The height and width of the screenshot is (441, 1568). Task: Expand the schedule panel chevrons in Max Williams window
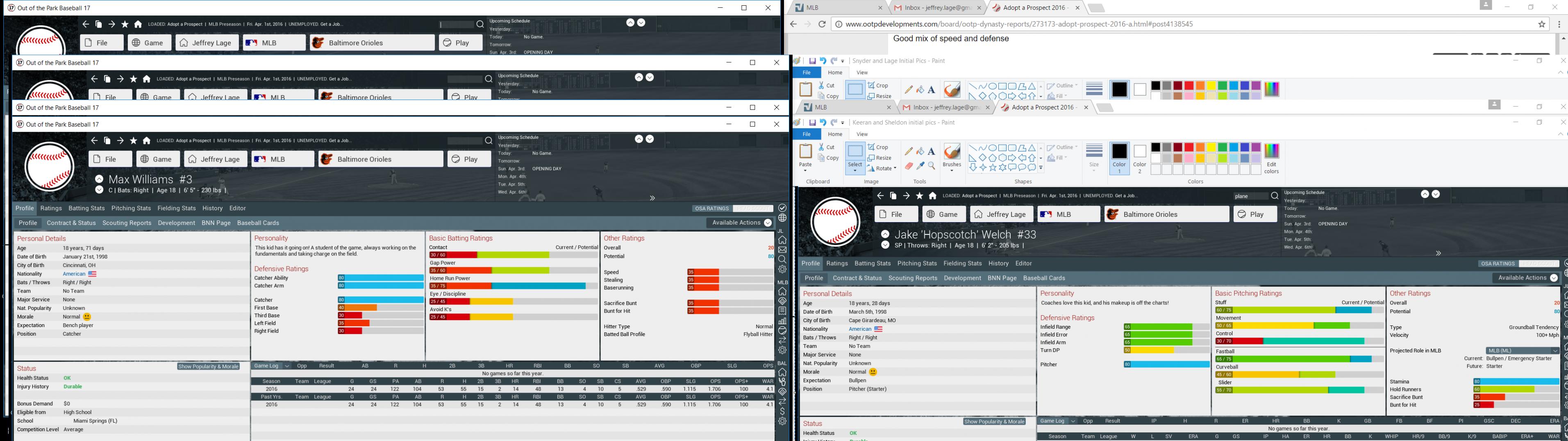click(x=652, y=198)
